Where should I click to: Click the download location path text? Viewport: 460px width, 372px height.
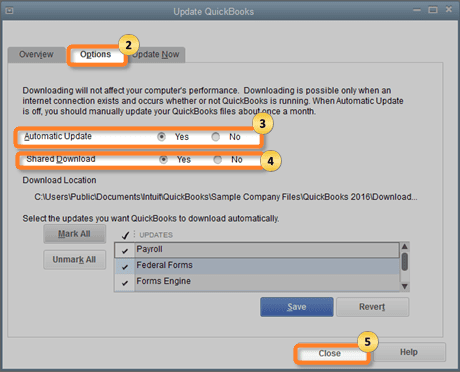click(x=226, y=197)
